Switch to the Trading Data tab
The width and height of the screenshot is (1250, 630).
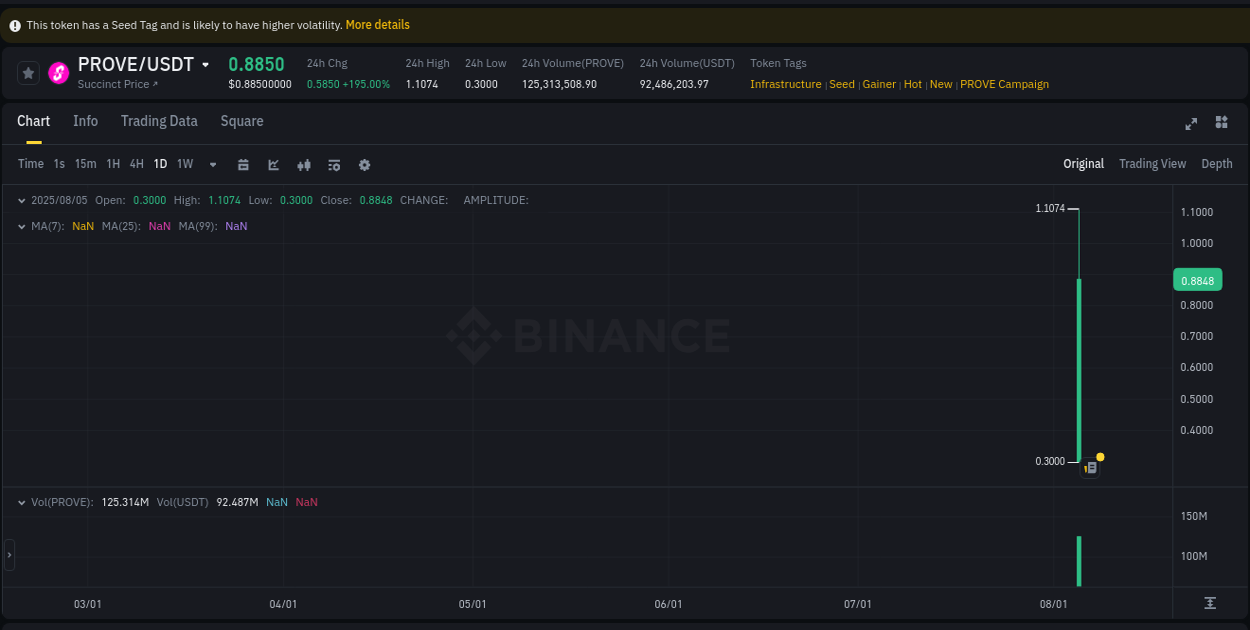tap(159, 121)
